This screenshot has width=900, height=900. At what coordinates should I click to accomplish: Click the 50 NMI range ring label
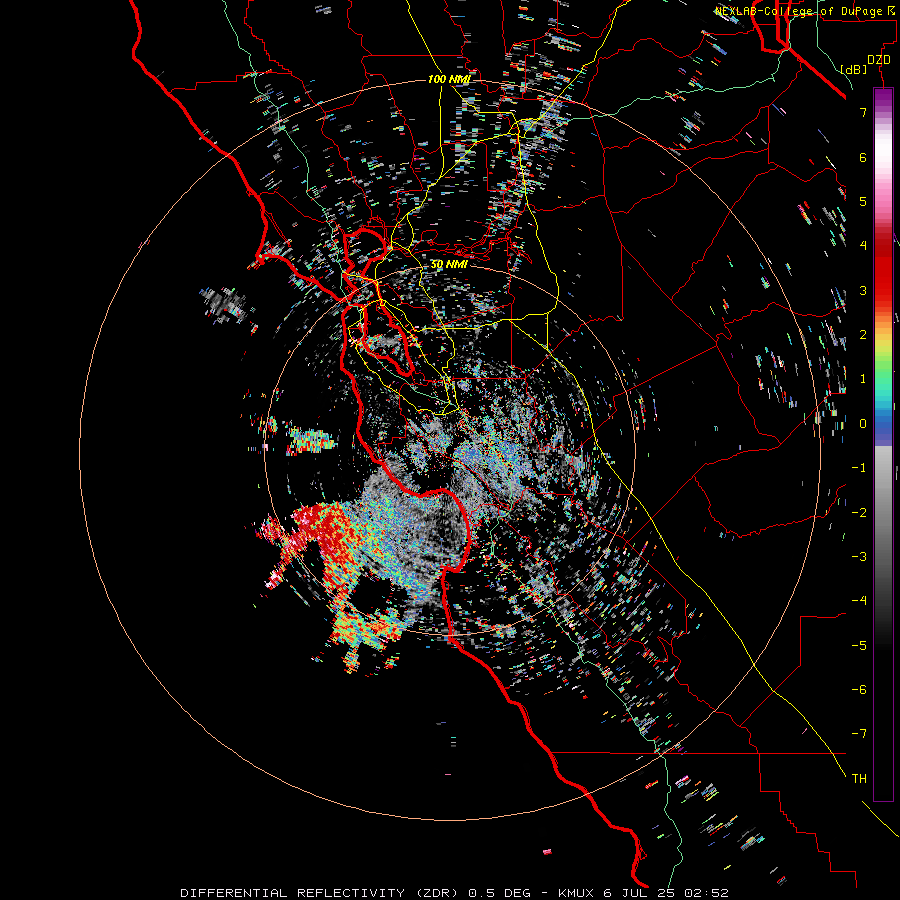449,264
